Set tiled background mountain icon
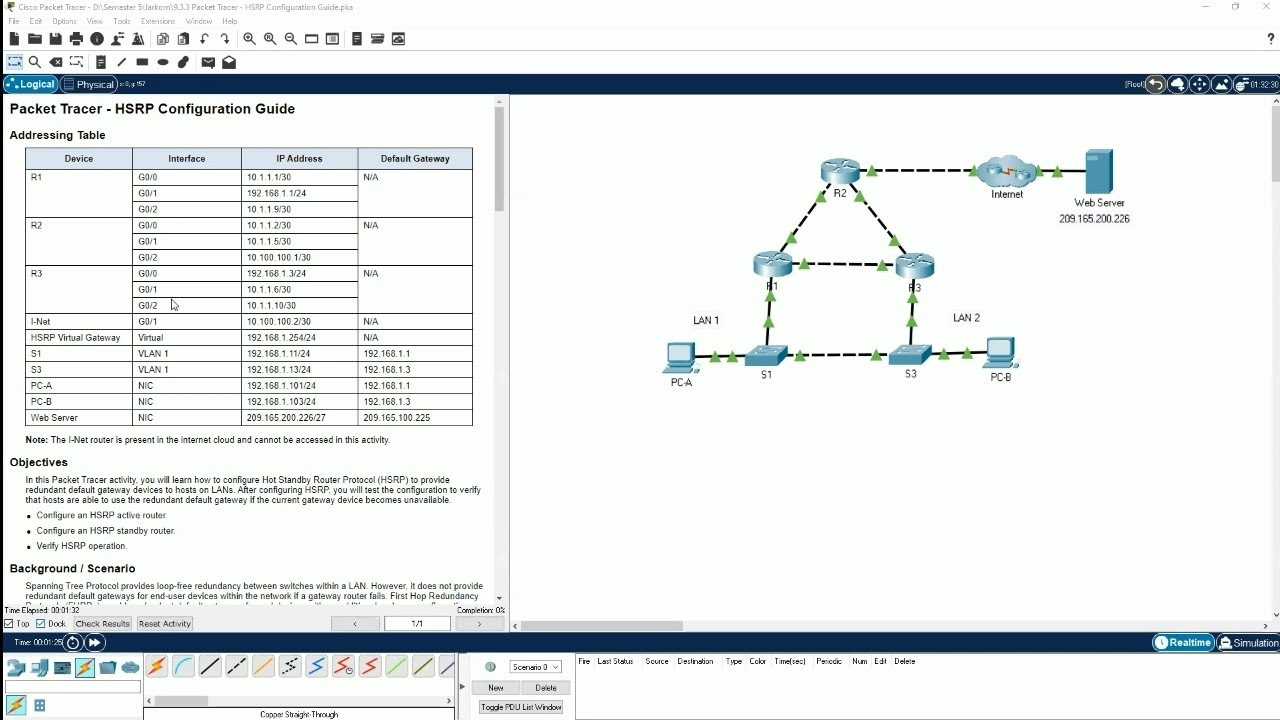The width and height of the screenshot is (1280, 720). 1222,84
